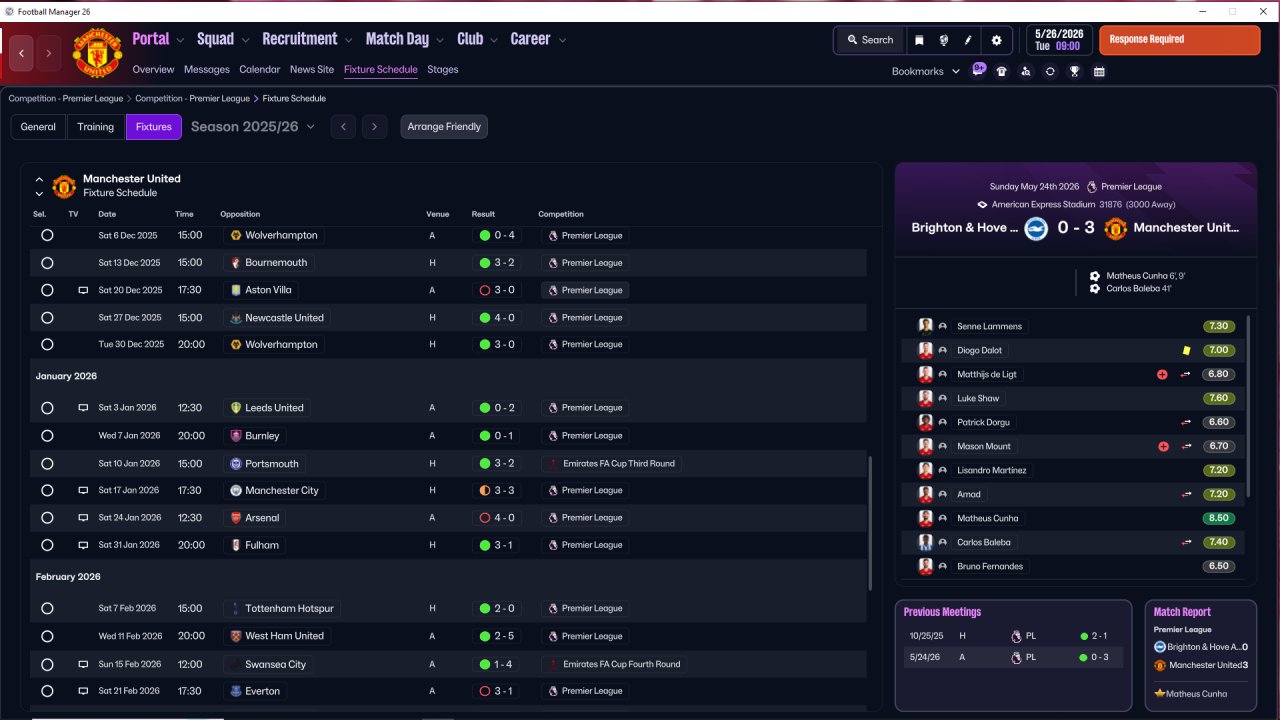1280x720 pixels.
Task: Open the Messages sub-tab
Action: coord(206,70)
